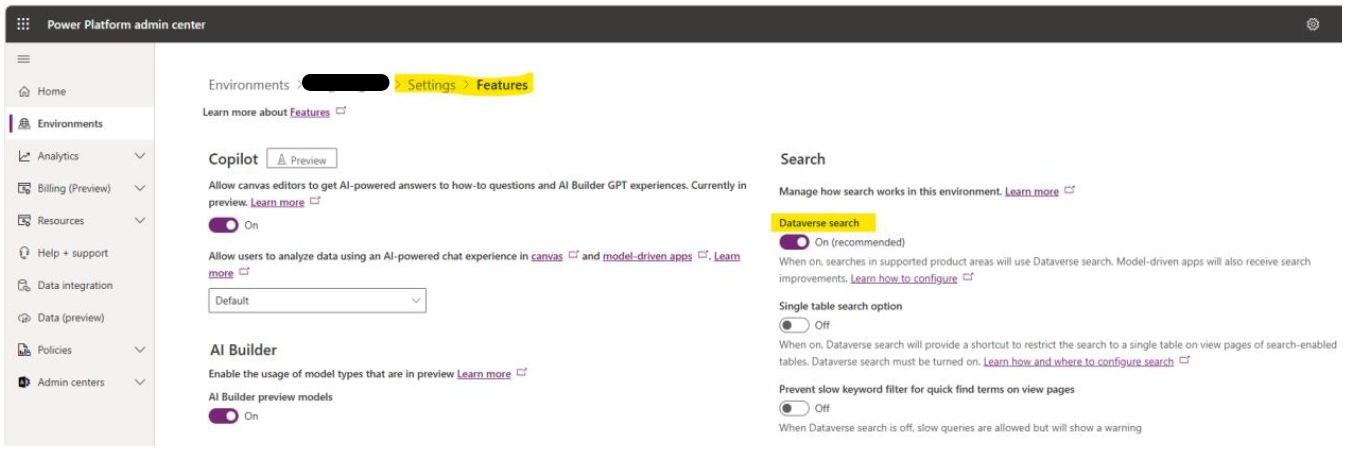
Task: Open the settings gear in header
Action: (1313, 24)
